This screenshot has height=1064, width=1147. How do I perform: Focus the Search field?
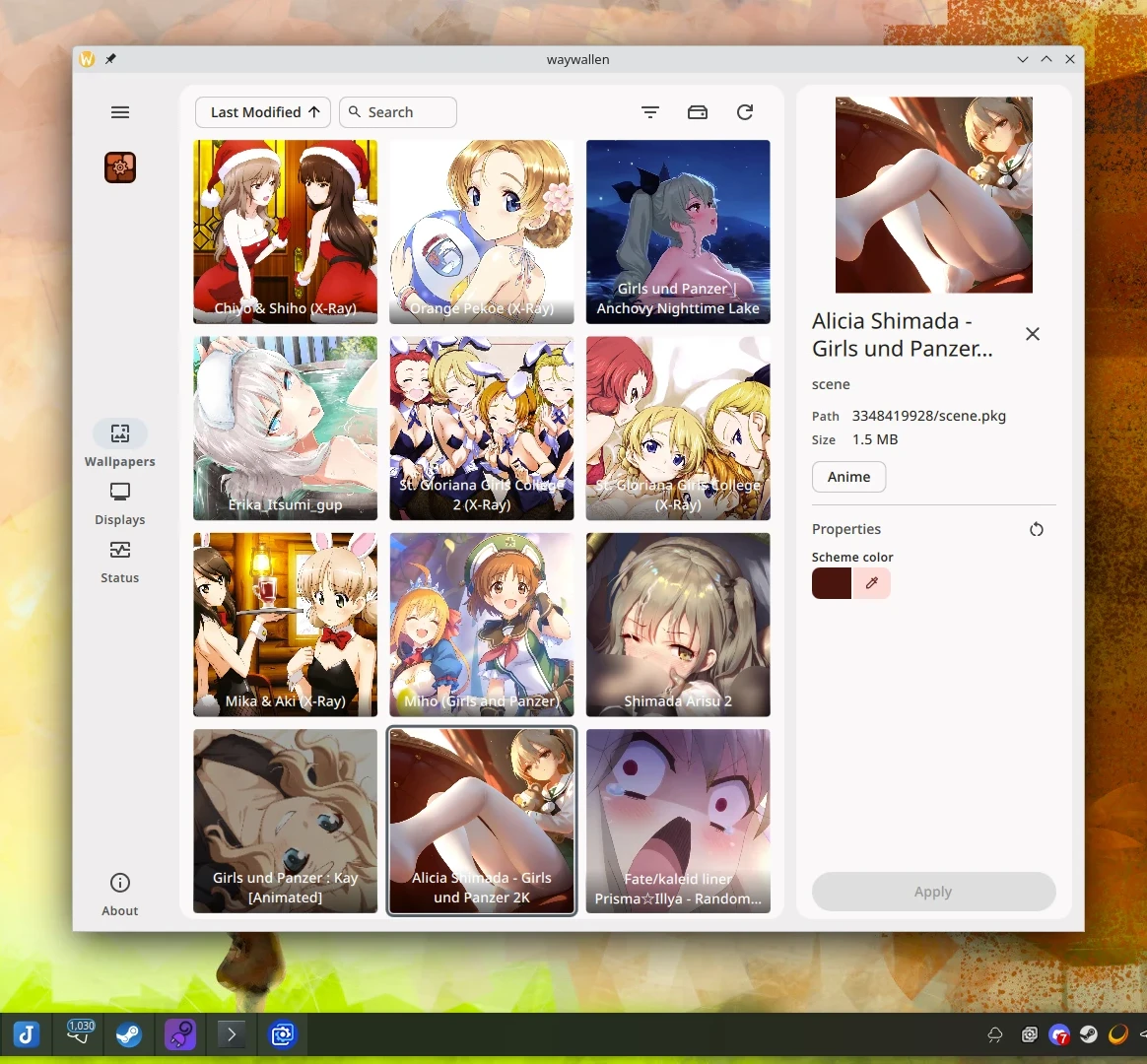(x=398, y=112)
